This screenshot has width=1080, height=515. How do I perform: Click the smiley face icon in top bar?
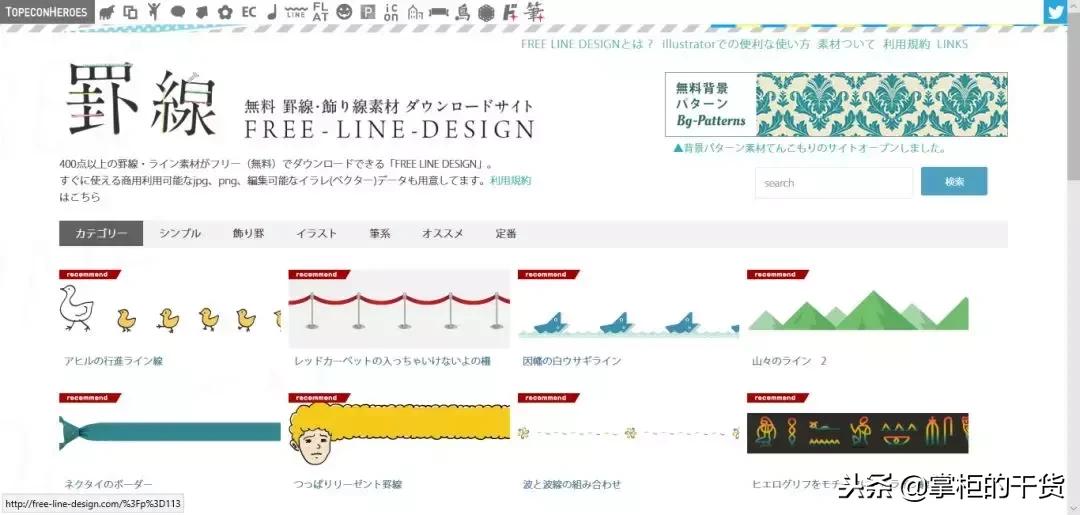click(x=344, y=12)
